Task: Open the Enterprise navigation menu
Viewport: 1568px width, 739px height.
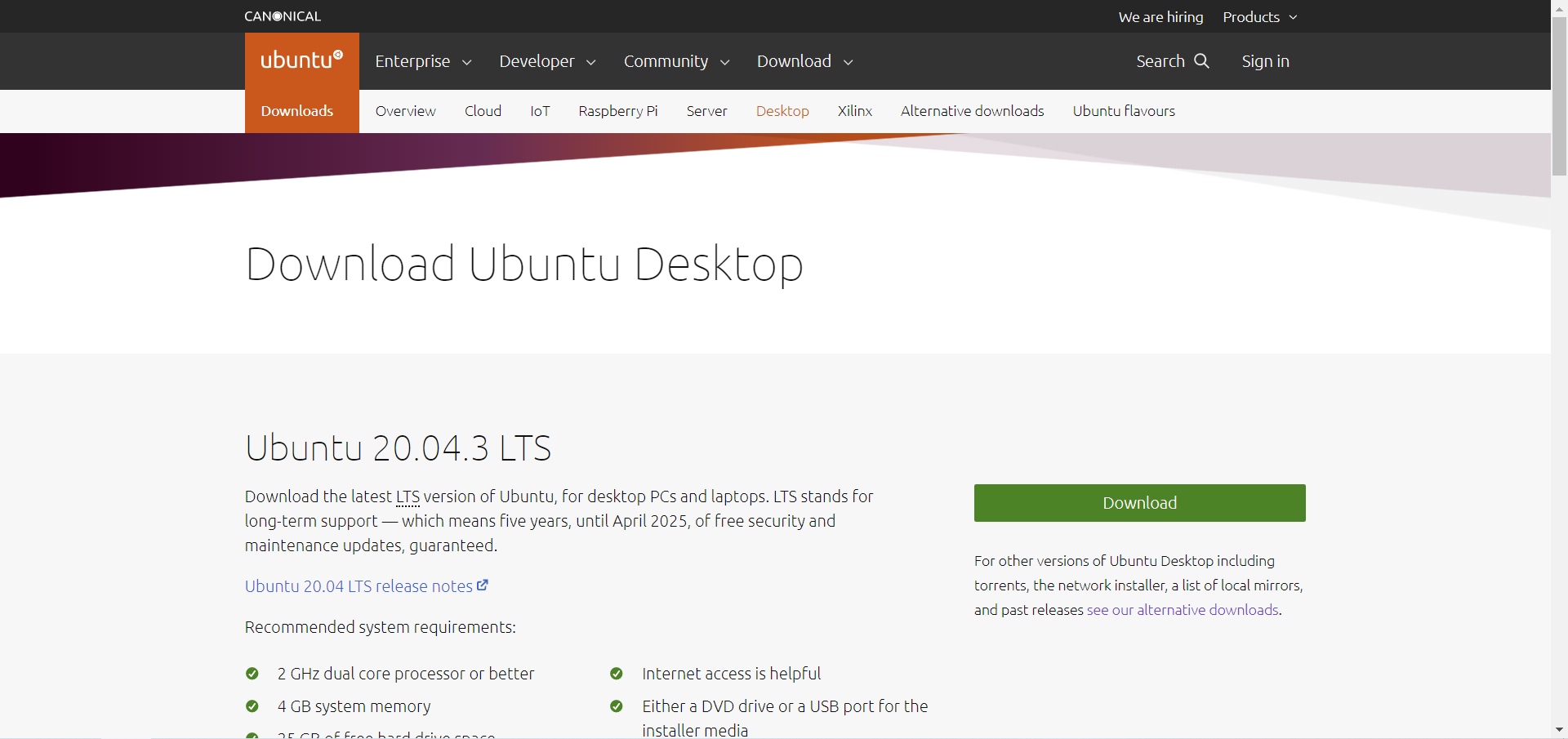Action: point(412,61)
